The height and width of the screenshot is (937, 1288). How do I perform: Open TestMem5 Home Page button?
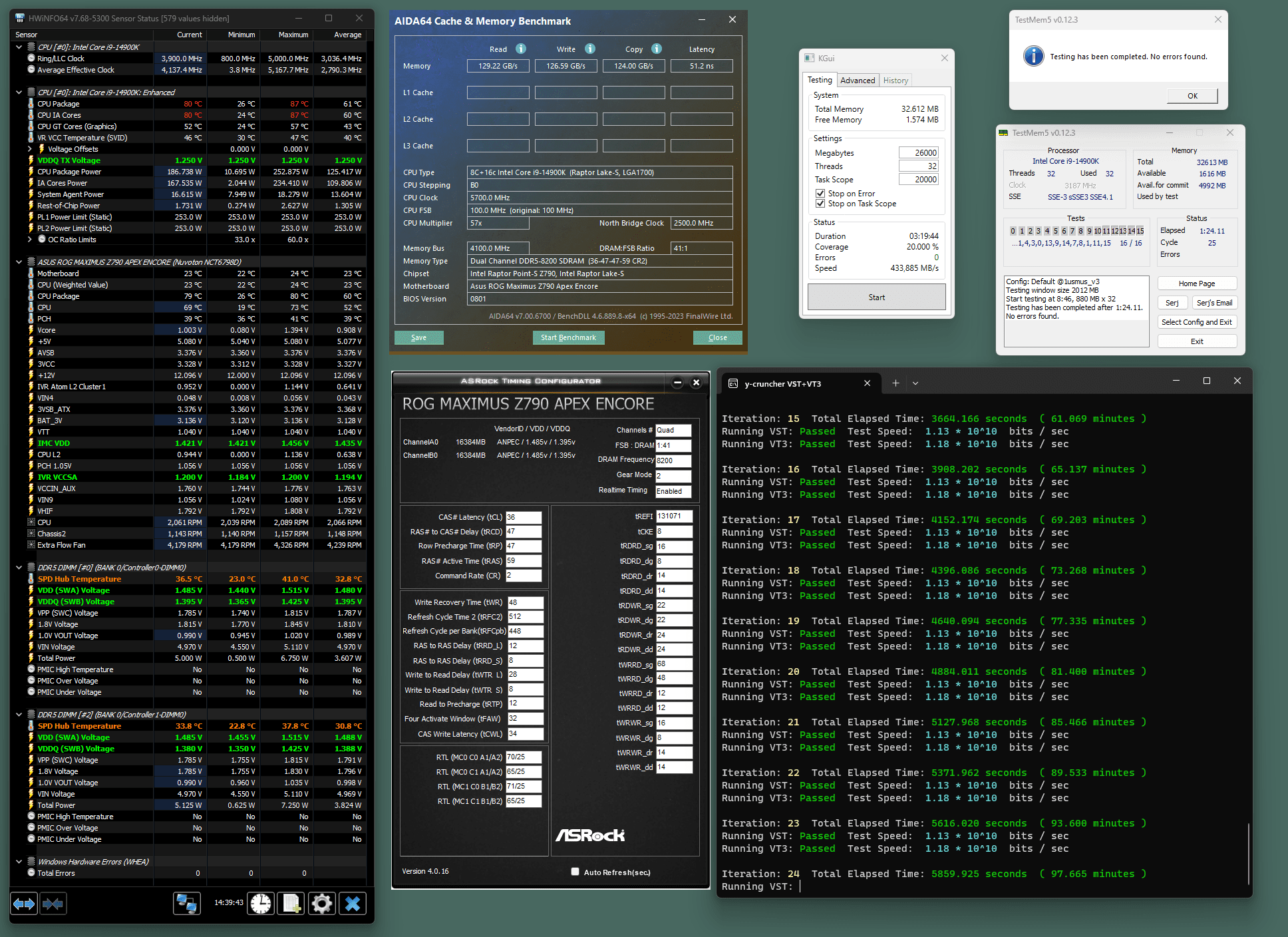click(x=1197, y=283)
